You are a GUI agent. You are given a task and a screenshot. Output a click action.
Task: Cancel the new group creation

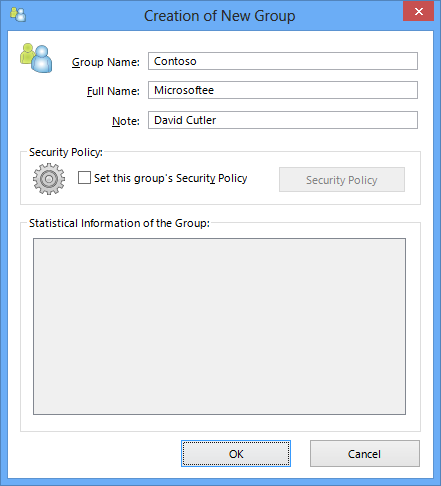[365, 454]
